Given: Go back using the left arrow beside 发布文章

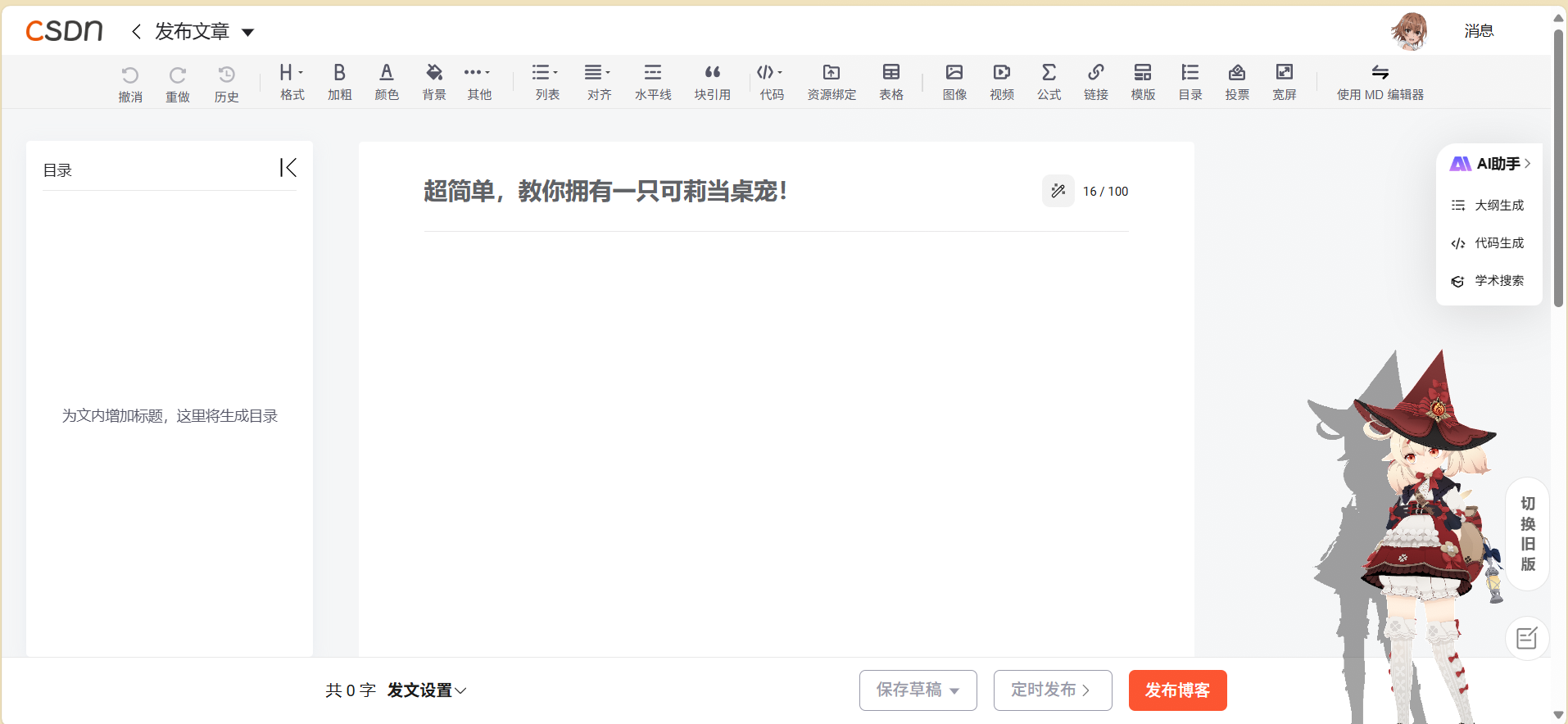Looking at the screenshot, I should 137,31.
